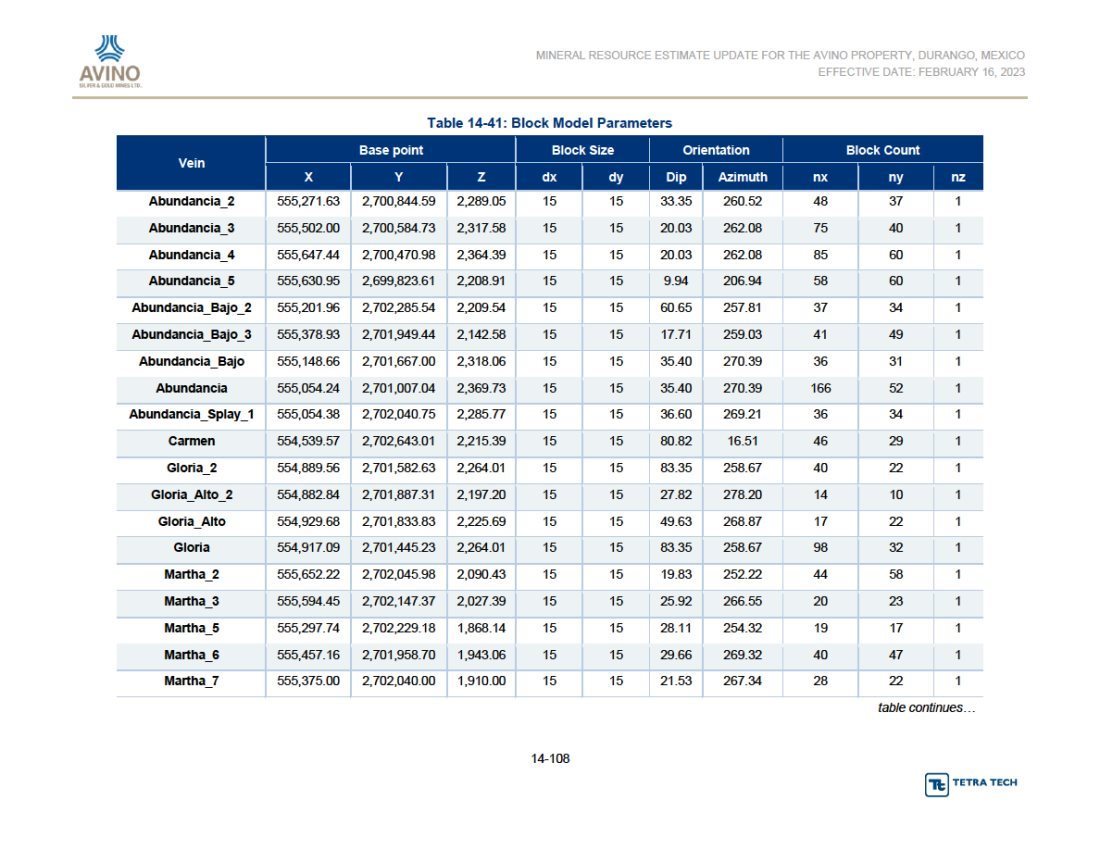The image size is (1100, 850).
Task: Select the Orientation header cell
Action: tap(716, 150)
